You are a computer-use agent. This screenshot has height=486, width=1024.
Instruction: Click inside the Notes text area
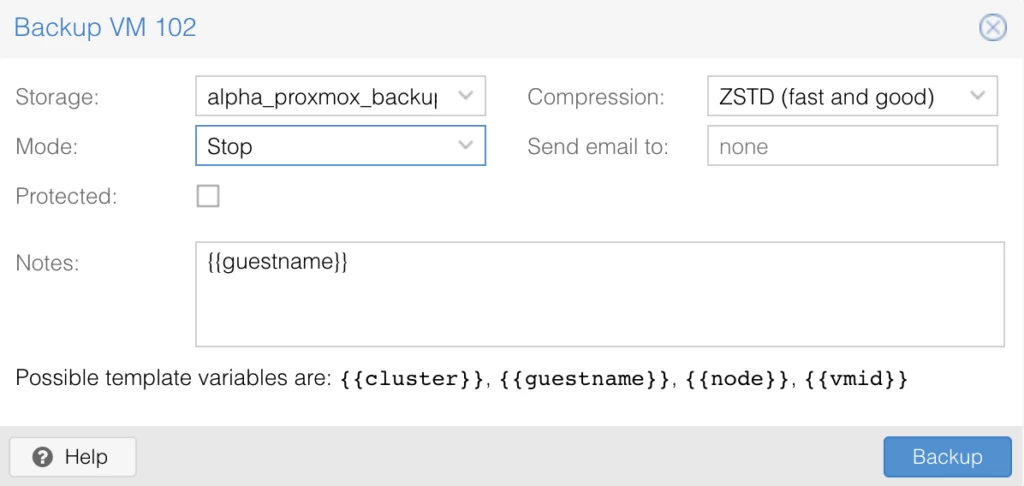point(600,305)
